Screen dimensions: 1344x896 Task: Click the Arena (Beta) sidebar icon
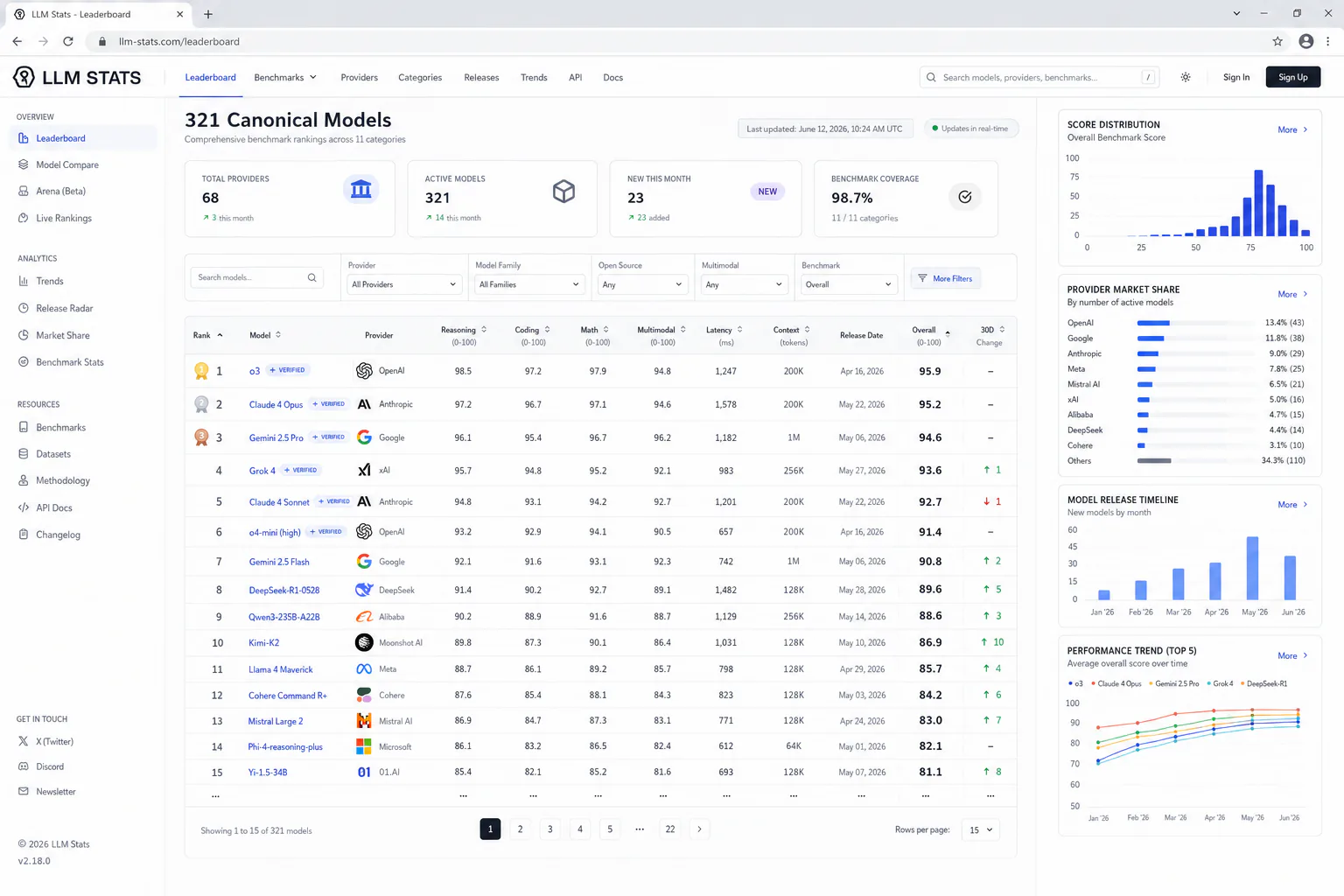click(24, 191)
